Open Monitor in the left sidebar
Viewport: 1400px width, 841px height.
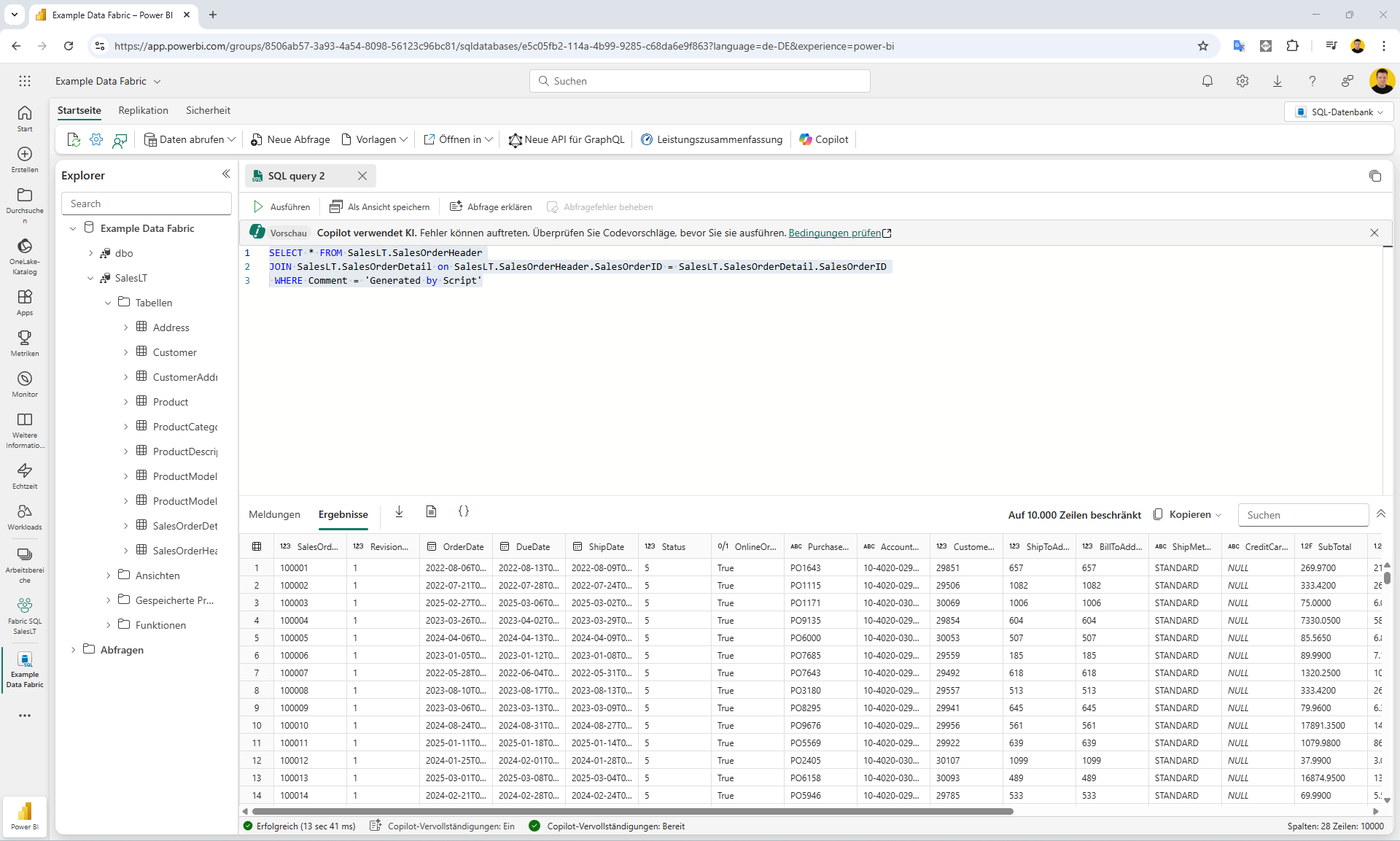pos(25,384)
